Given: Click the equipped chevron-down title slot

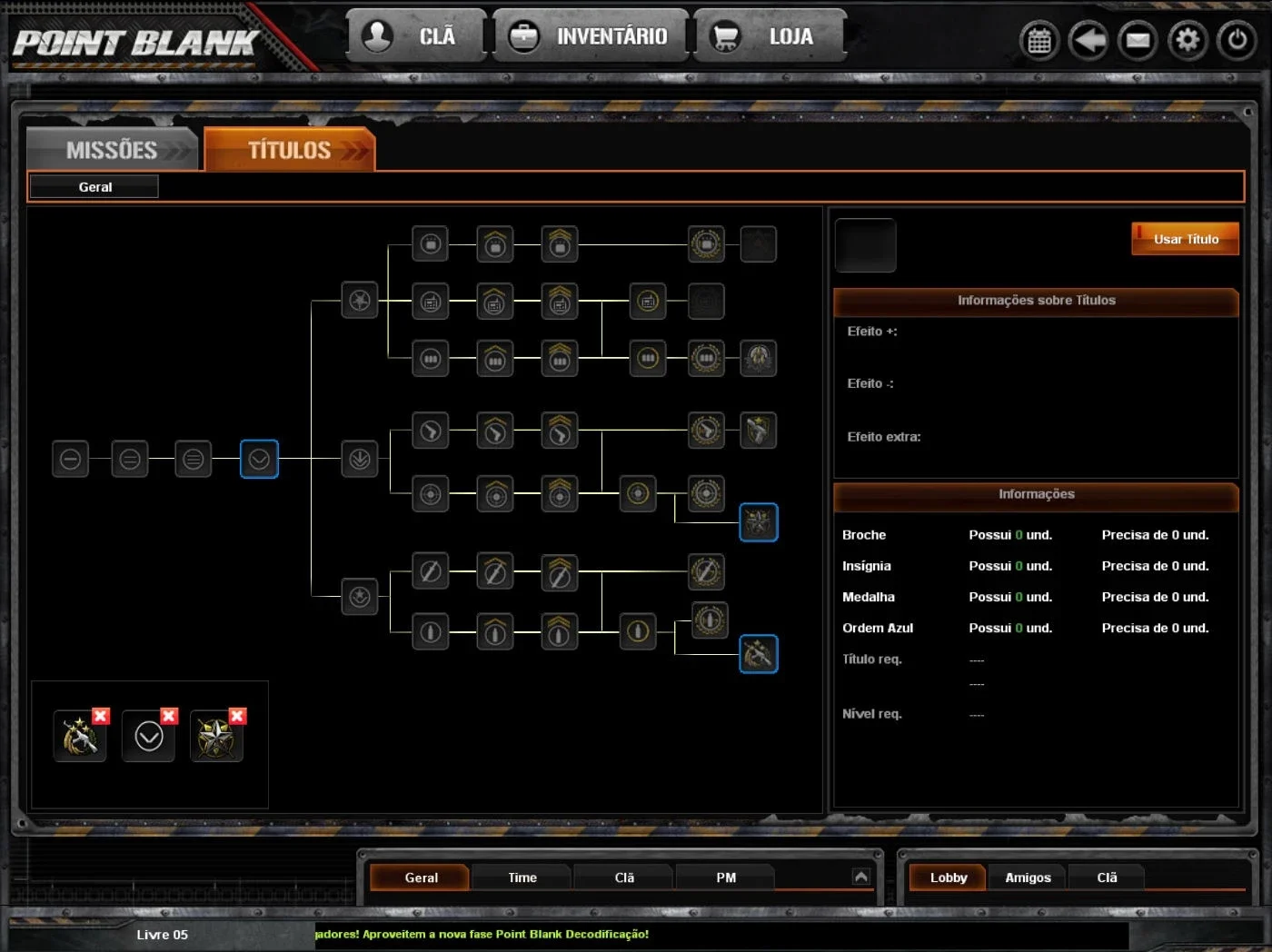Looking at the screenshot, I should (148, 737).
